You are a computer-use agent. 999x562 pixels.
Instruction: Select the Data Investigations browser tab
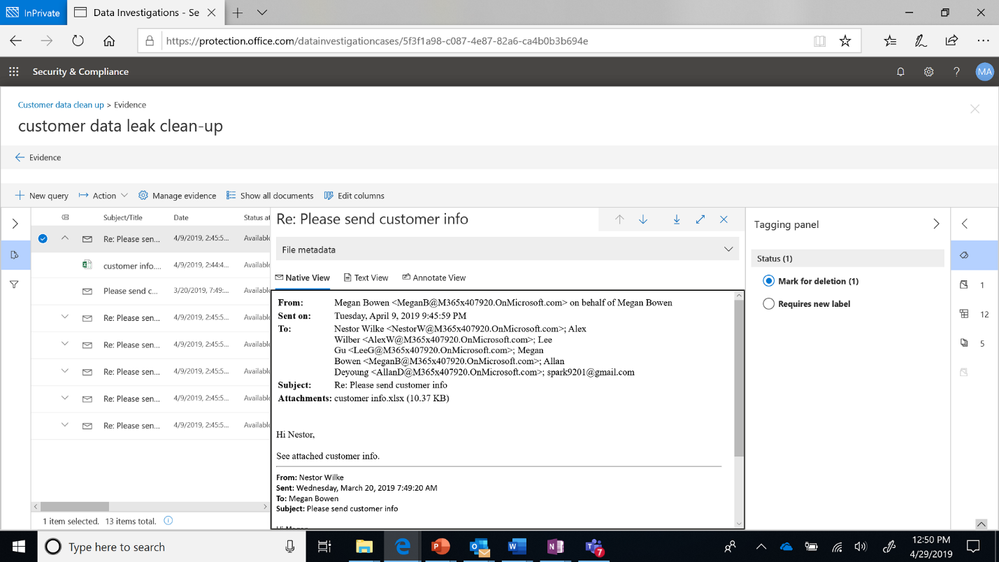(x=145, y=13)
